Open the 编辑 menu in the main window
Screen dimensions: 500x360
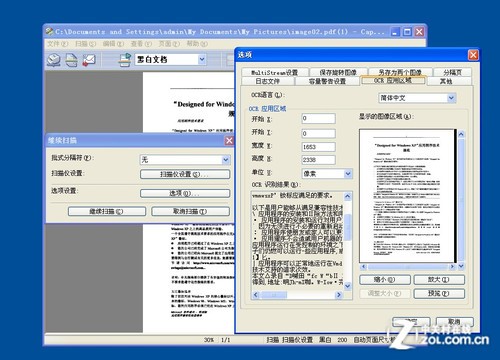click(x=113, y=44)
